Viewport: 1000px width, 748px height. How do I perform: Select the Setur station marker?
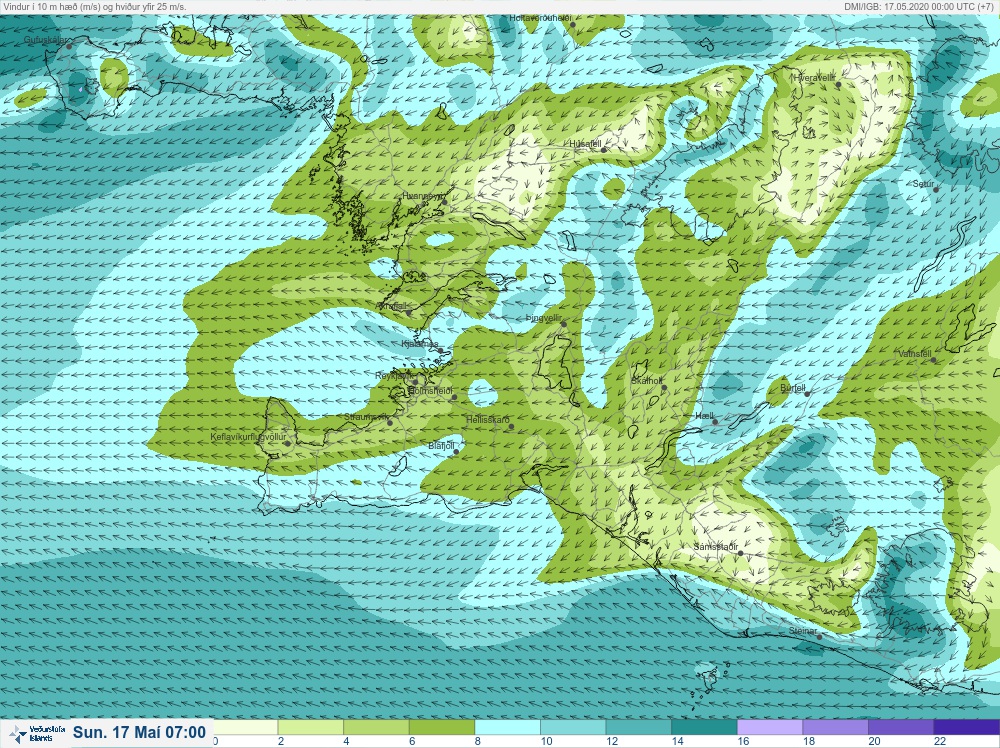(936, 189)
